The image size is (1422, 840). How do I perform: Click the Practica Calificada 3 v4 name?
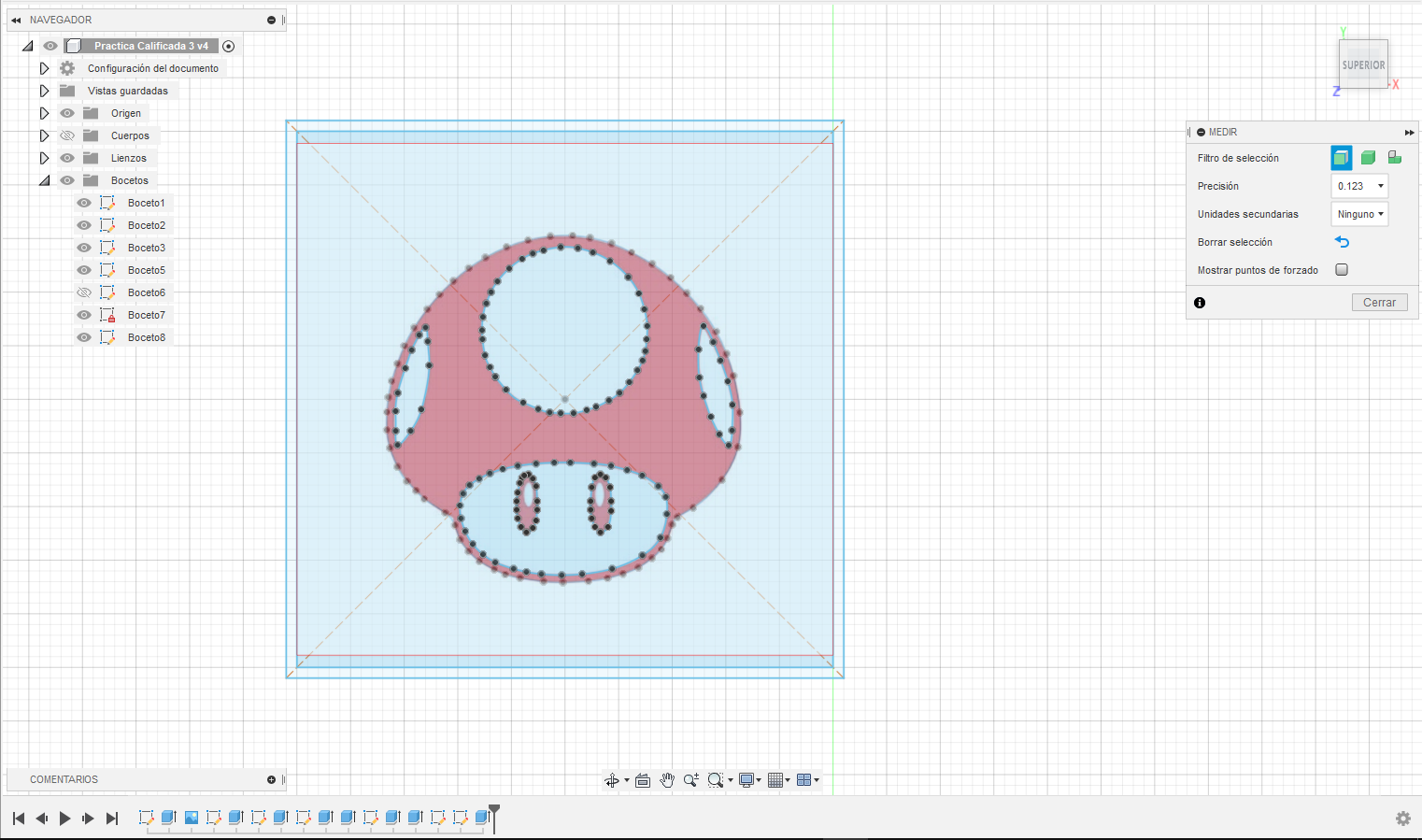[151, 46]
